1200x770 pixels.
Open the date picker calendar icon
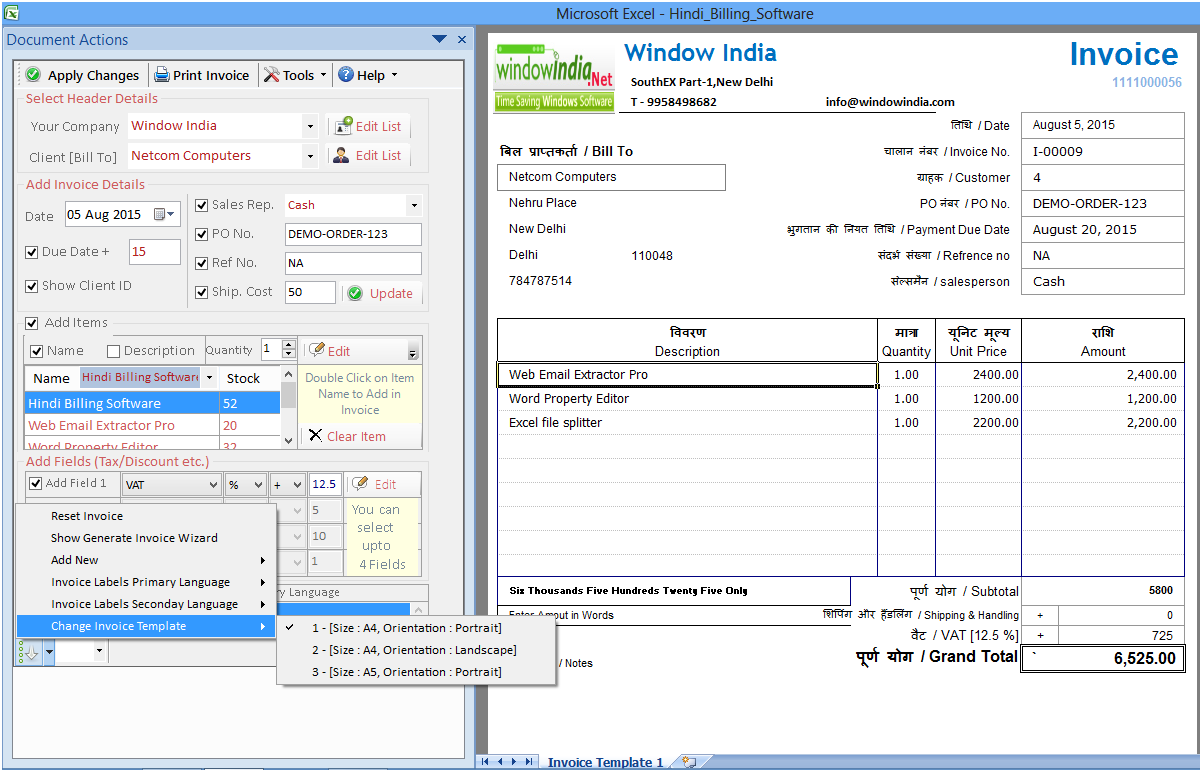pyautogui.click(x=164, y=214)
